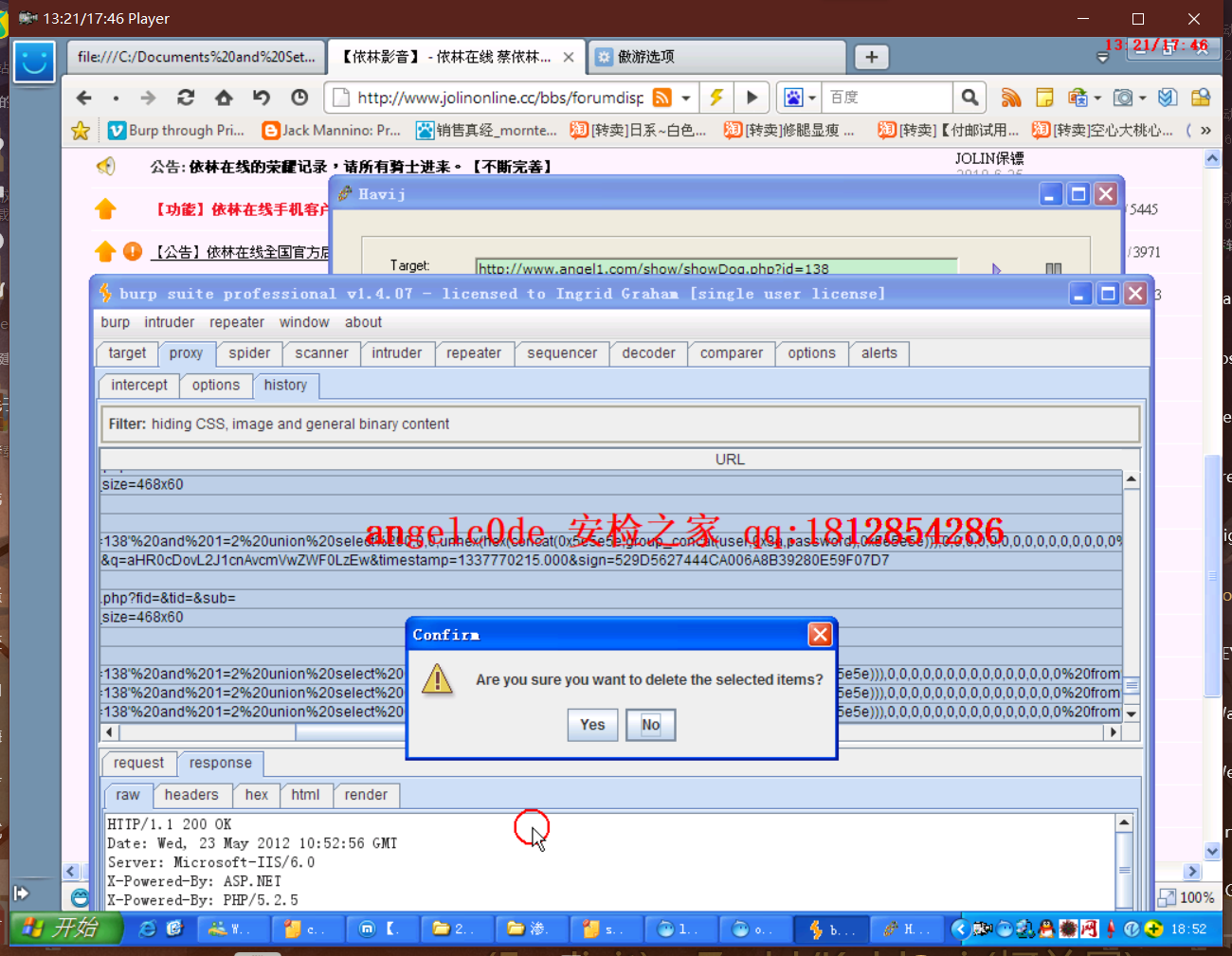The width and height of the screenshot is (1232, 956).
Task: Switch to the target tab
Action: 127,353
